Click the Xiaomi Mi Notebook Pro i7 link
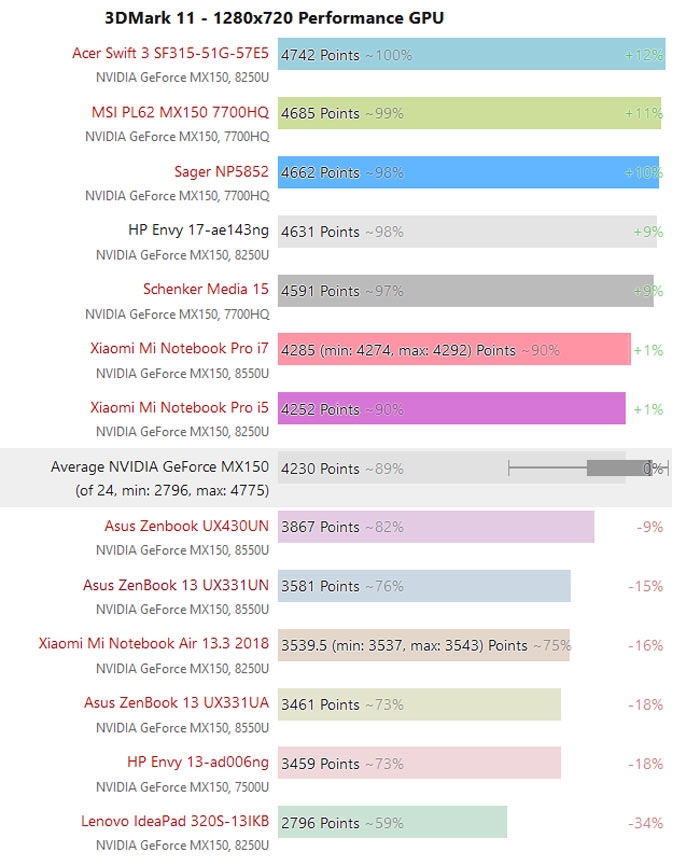The width and height of the screenshot is (700, 866). [179, 349]
